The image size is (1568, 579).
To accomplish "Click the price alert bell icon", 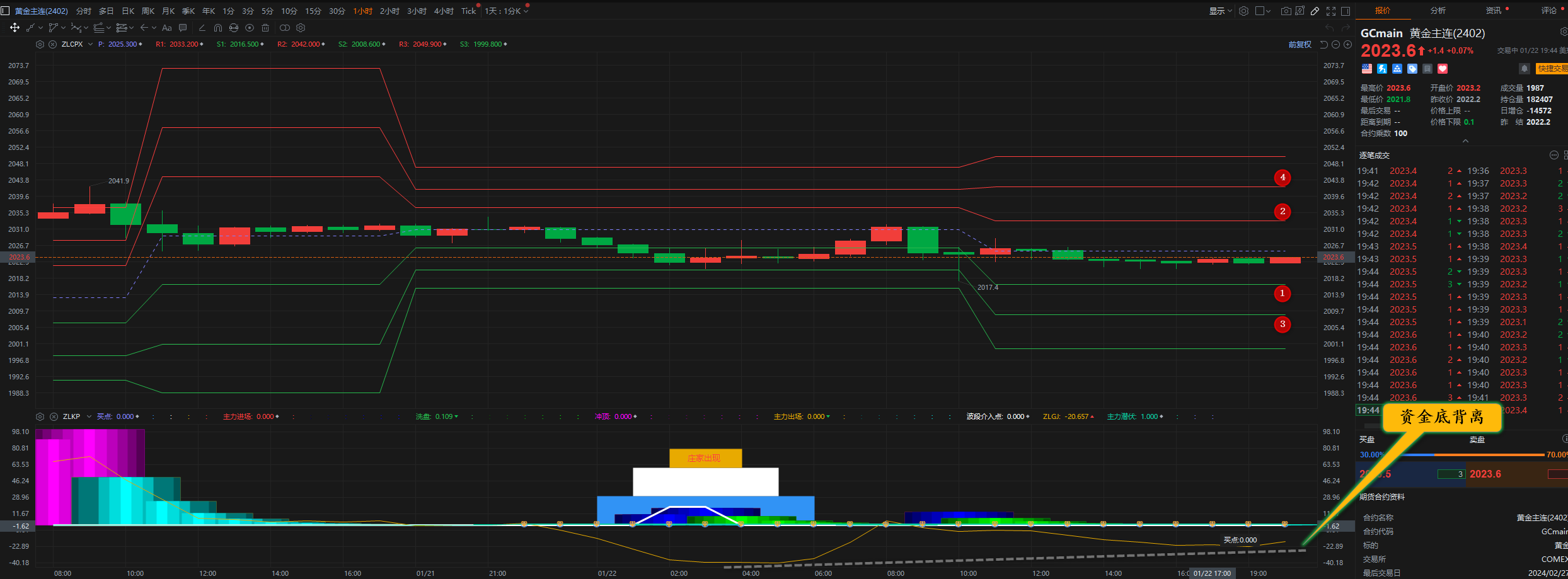I will 1525,69.
